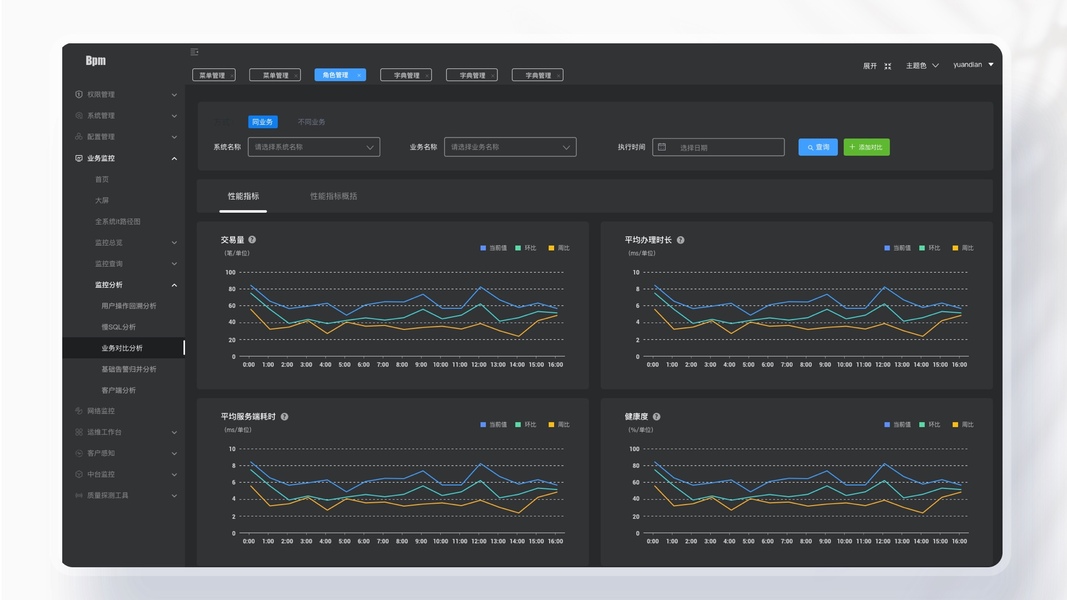Image resolution: width=1067 pixels, height=600 pixels.
Task: Click the calendar icon in 执行时间 field
Action: (661, 147)
